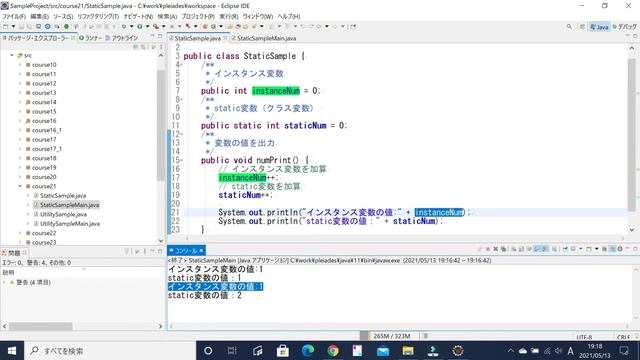Maximize the console view
640x360 pixels.
(x=636, y=249)
